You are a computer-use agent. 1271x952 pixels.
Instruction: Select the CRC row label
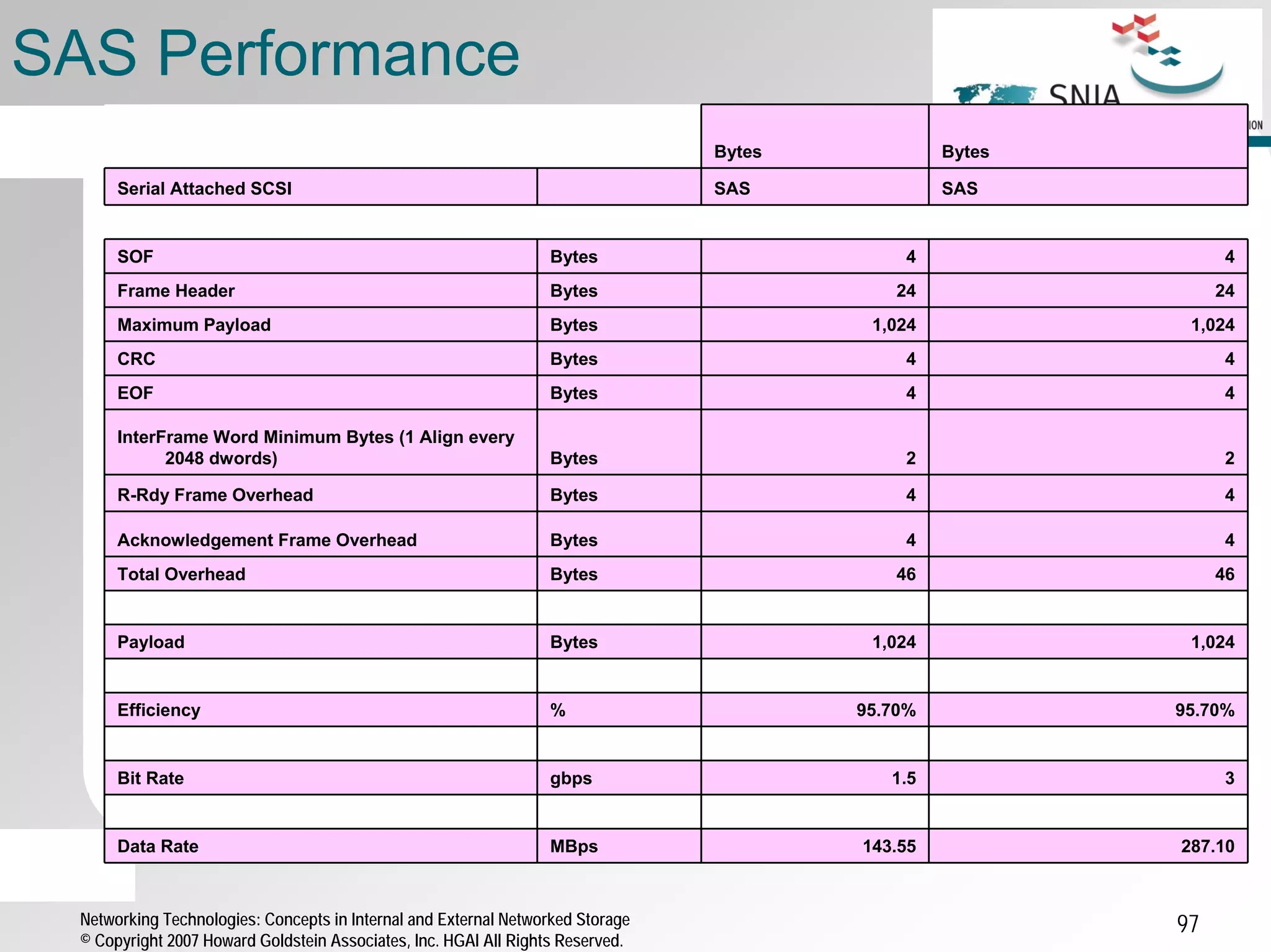(x=136, y=359)
